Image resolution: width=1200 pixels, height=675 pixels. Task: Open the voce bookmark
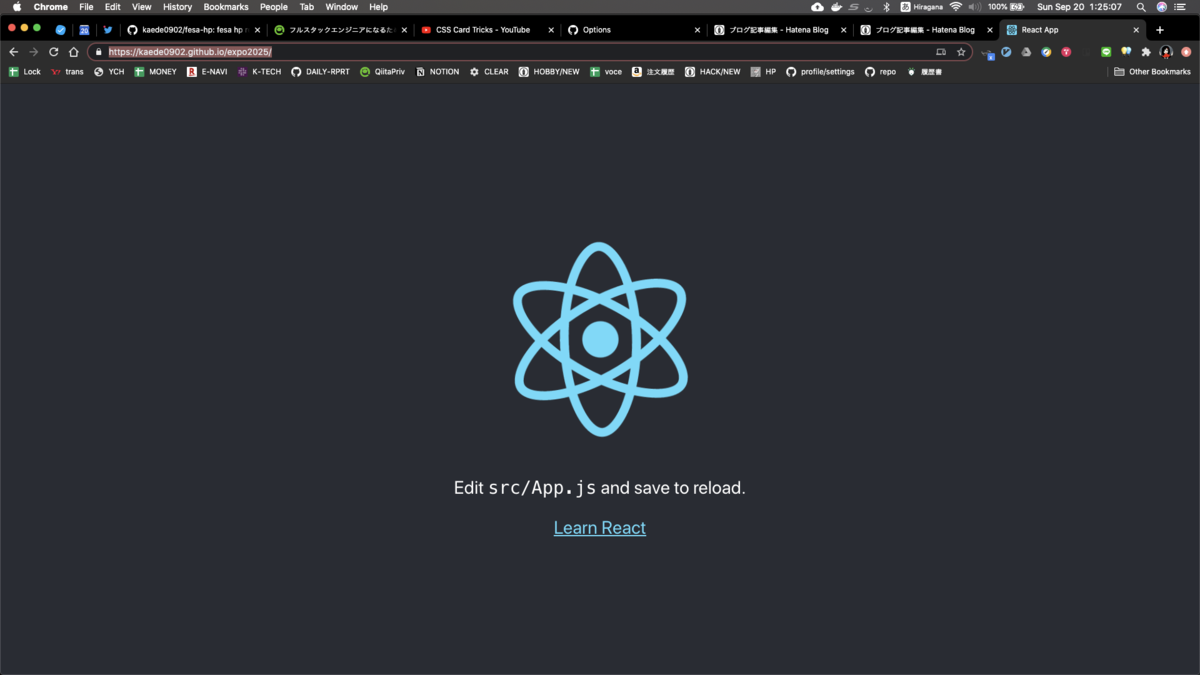pyautogui.click(x=606, y=72)
